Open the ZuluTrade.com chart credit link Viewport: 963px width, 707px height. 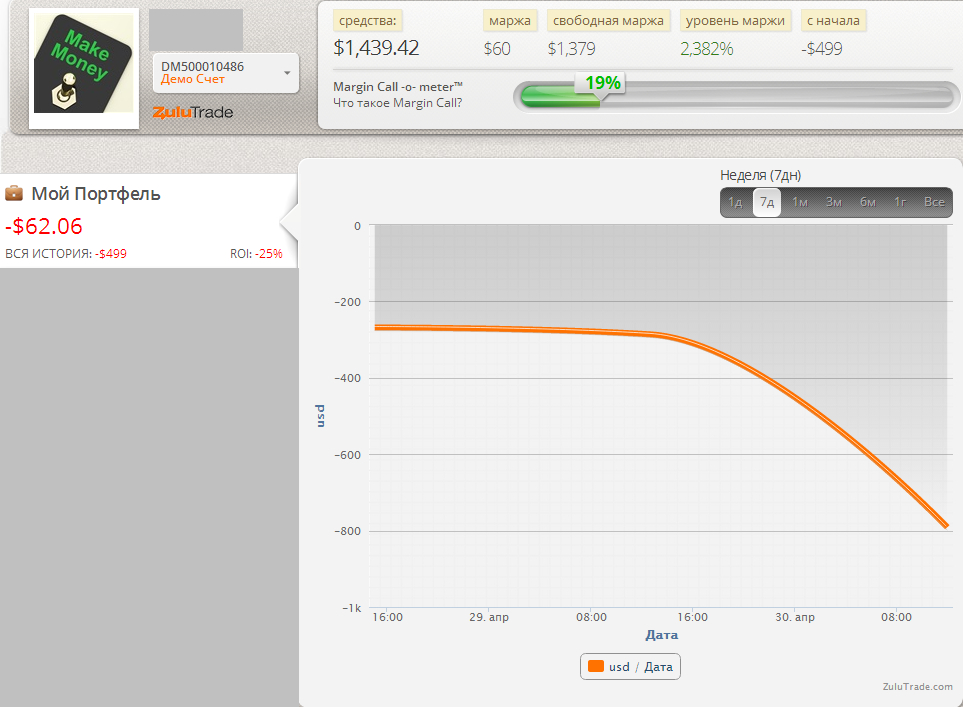coord(918,687)
